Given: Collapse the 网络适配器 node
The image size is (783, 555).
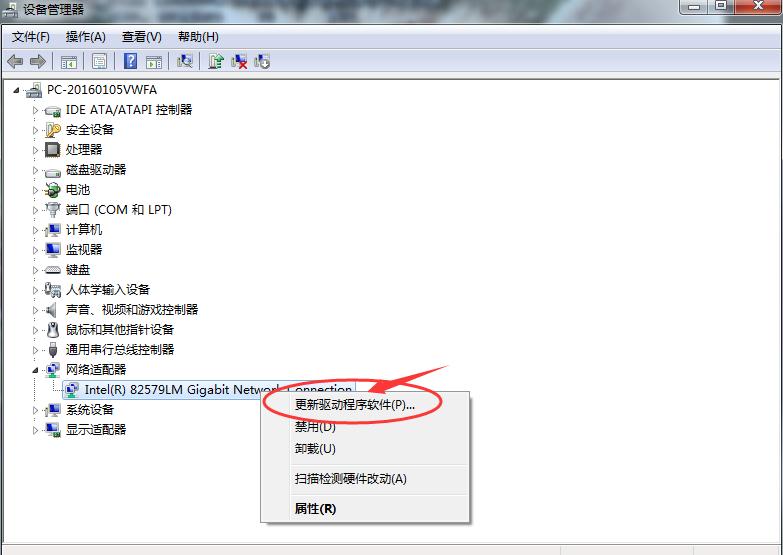Looking at the screenshot, I should (x=35, y=370).
